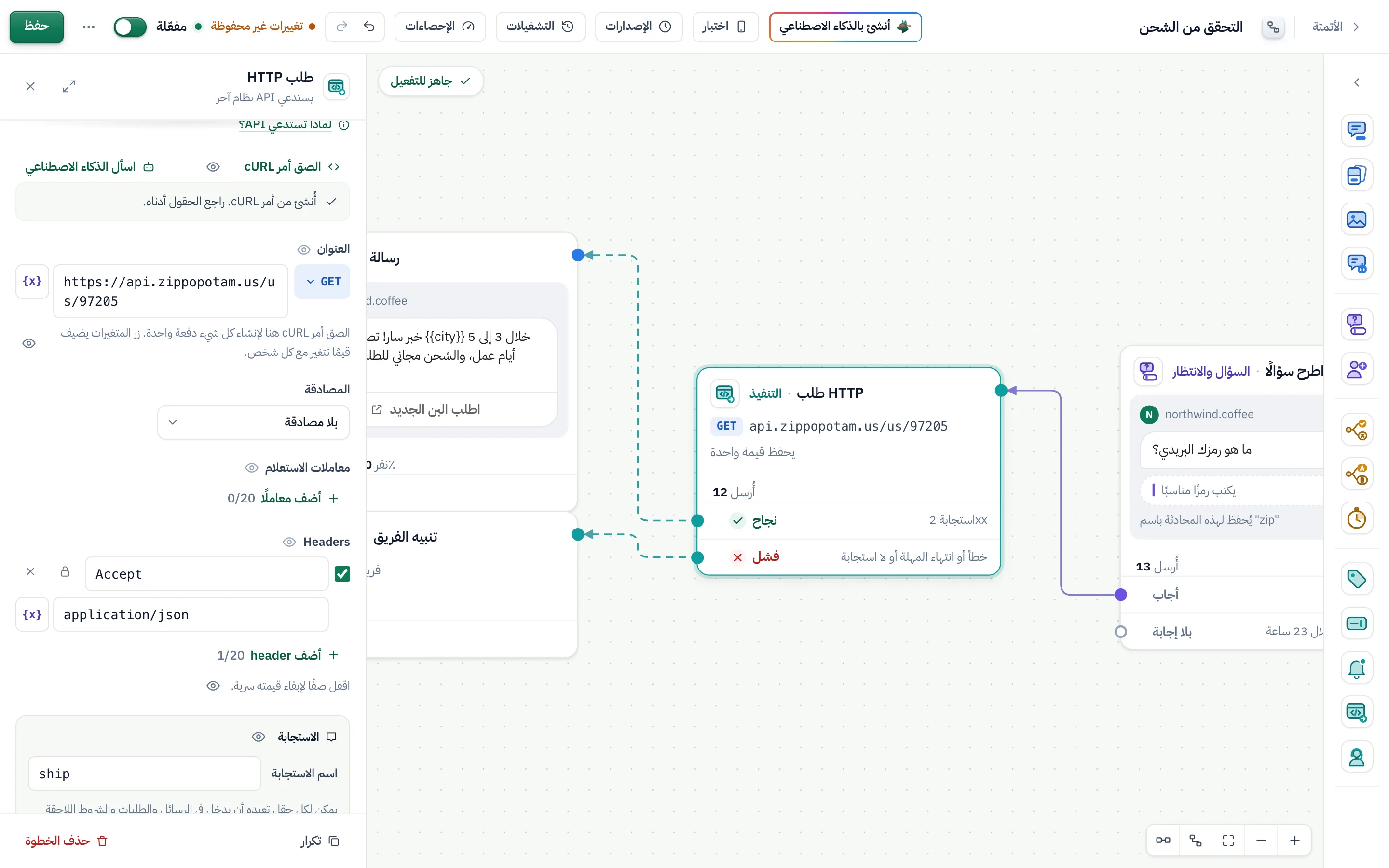Remove the Accept header with its X icon
1389x868 pixels.
click(x=30, y=572)
